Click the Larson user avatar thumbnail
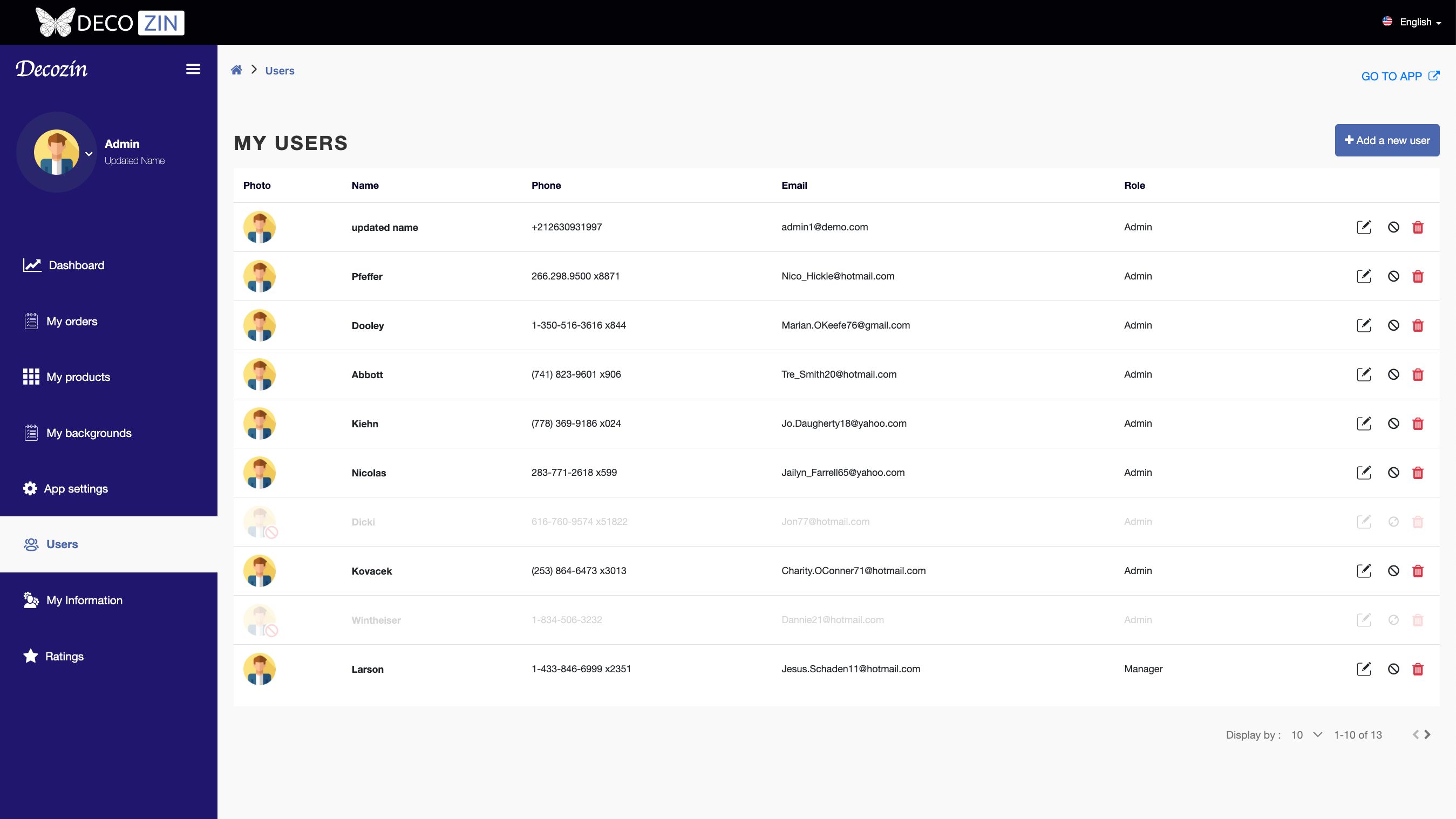Image resolution: width=1456 pixels, height=819 pixels. 260,669
